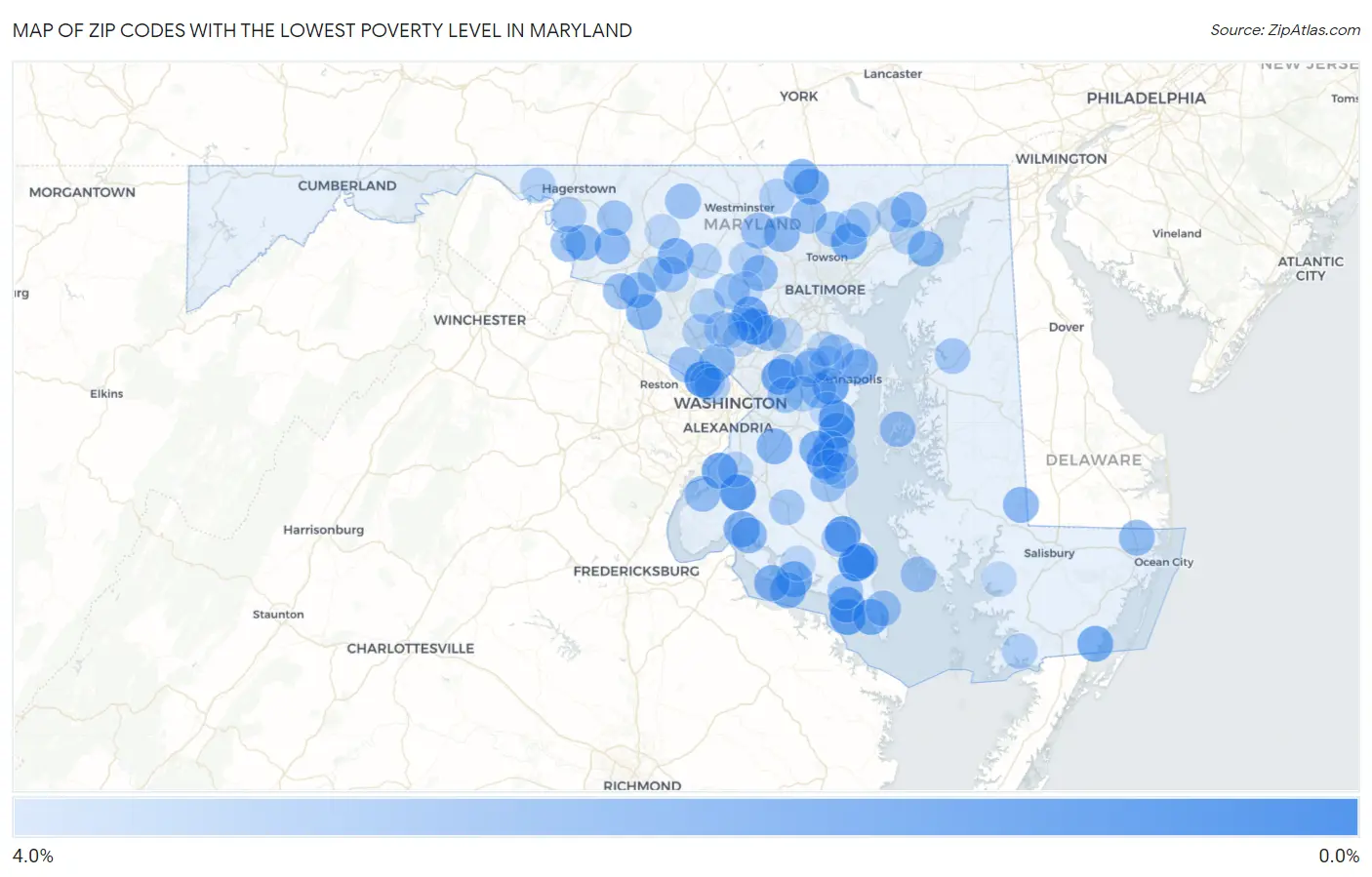Click the MORGANTOWN city label

coord(82,192)
